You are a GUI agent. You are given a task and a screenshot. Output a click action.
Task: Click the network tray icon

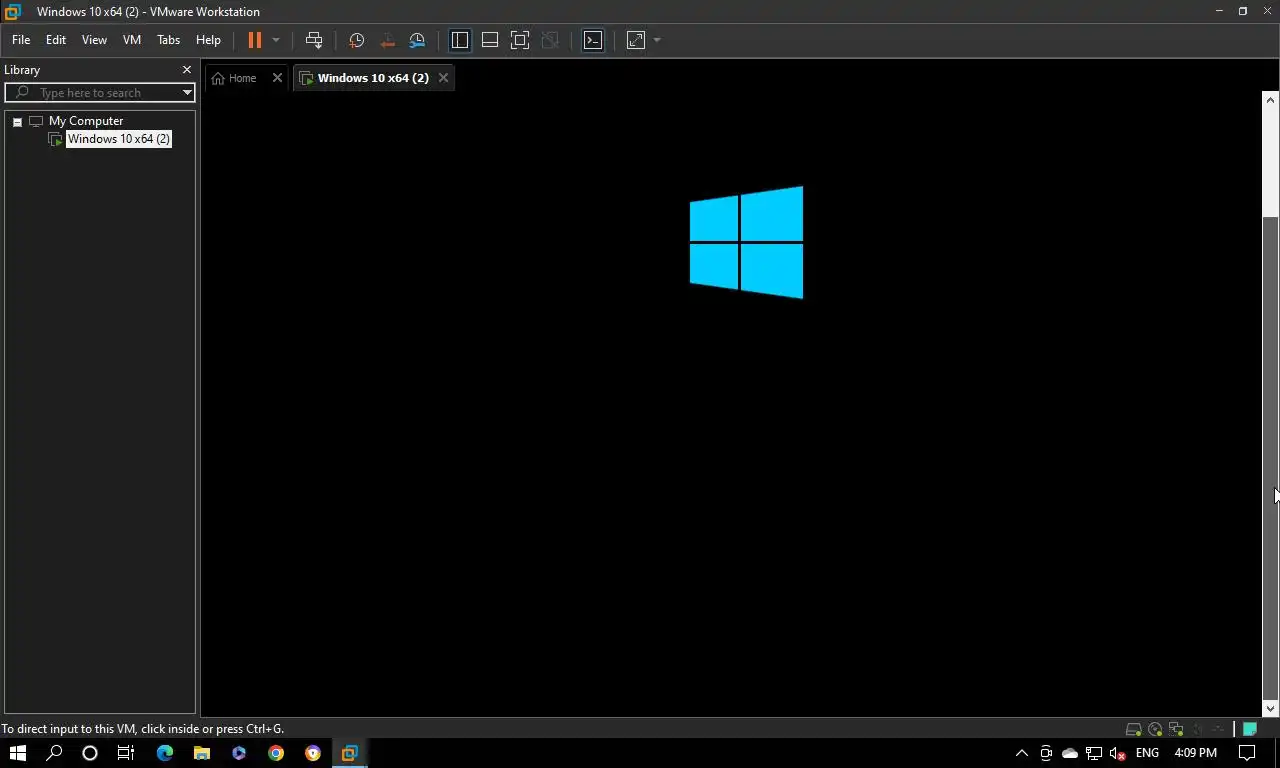pos(1094,753)
